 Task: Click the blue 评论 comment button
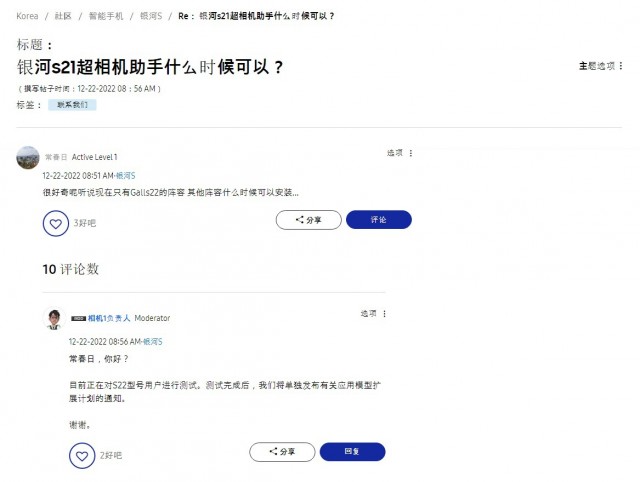pos(379,220)
